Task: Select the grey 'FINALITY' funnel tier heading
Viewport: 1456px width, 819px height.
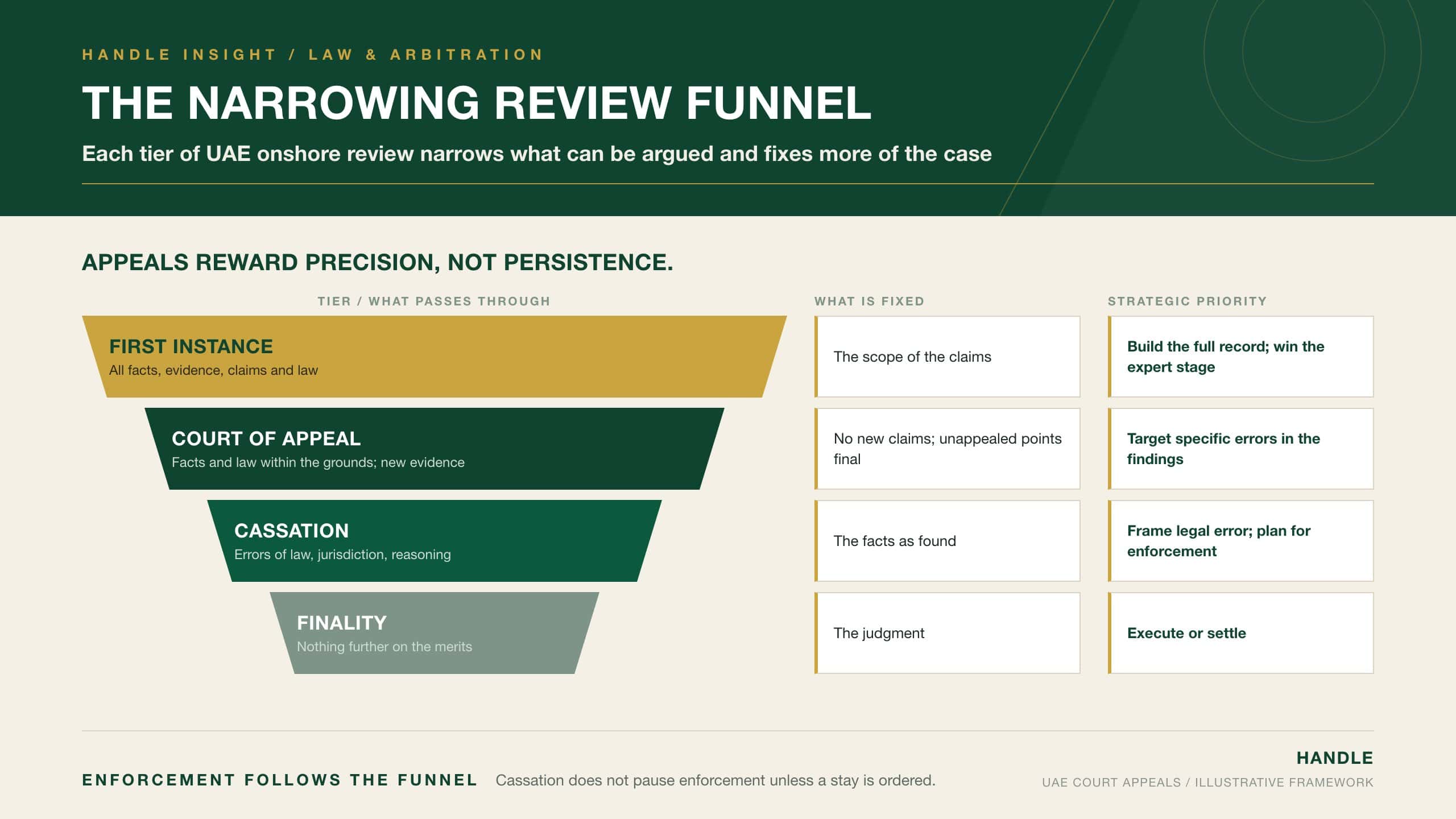Action: click(x=342, y=623)
